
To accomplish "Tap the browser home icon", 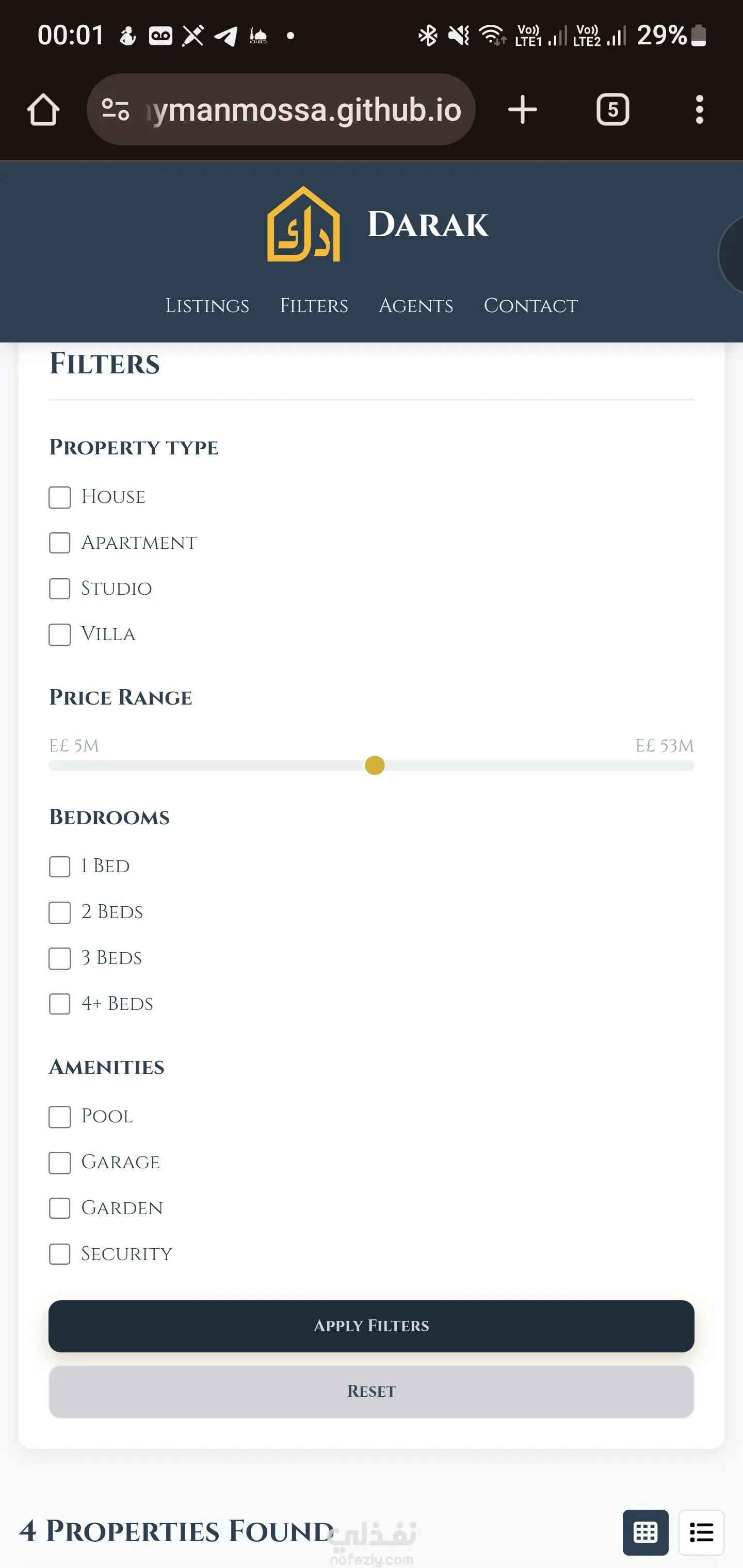I will tap(43, 110).
